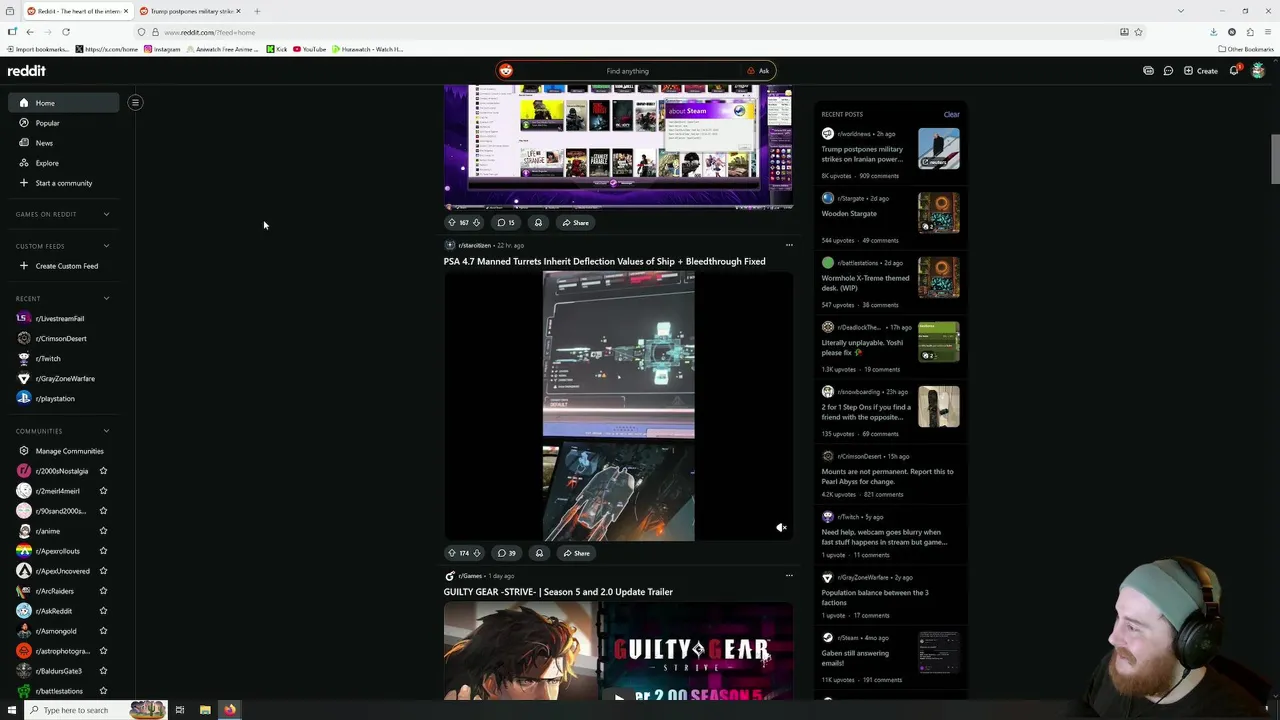
Task: Collapse the sidebar with the hamburger button
Action: click(135, 102)
